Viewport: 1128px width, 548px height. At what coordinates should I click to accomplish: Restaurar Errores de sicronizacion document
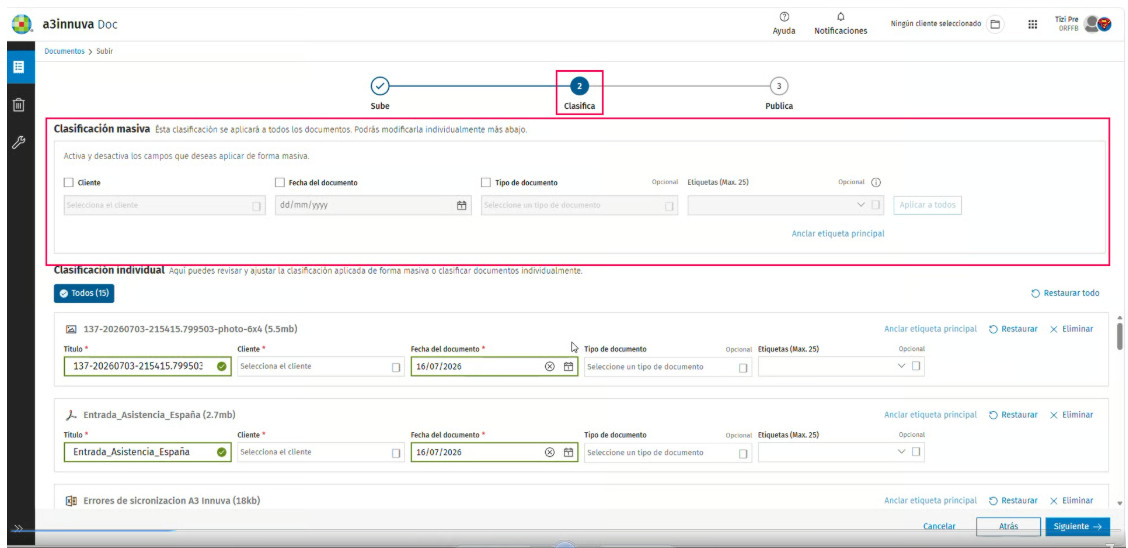[1013, 501]
